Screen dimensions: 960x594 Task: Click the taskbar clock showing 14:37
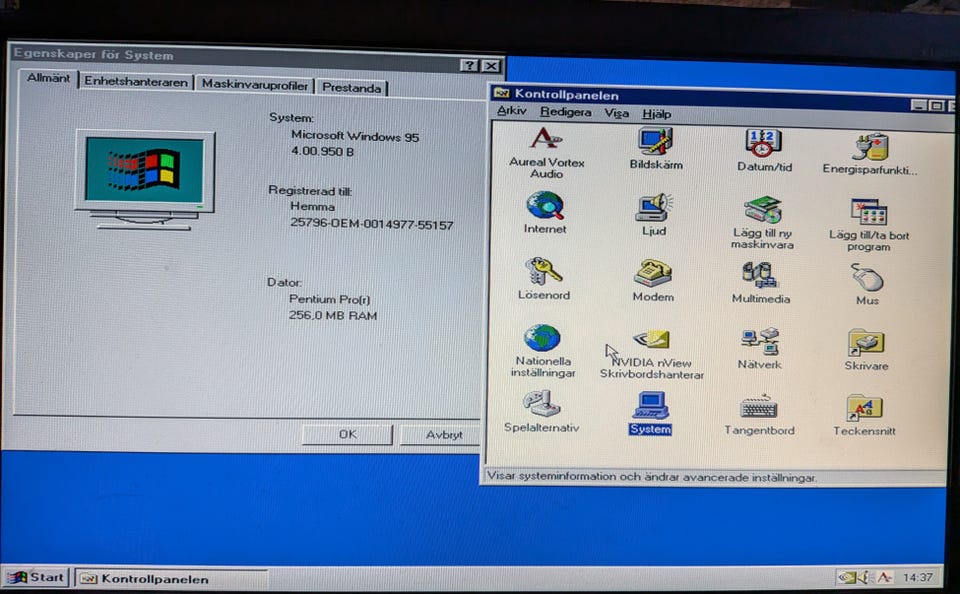point(918,577)
